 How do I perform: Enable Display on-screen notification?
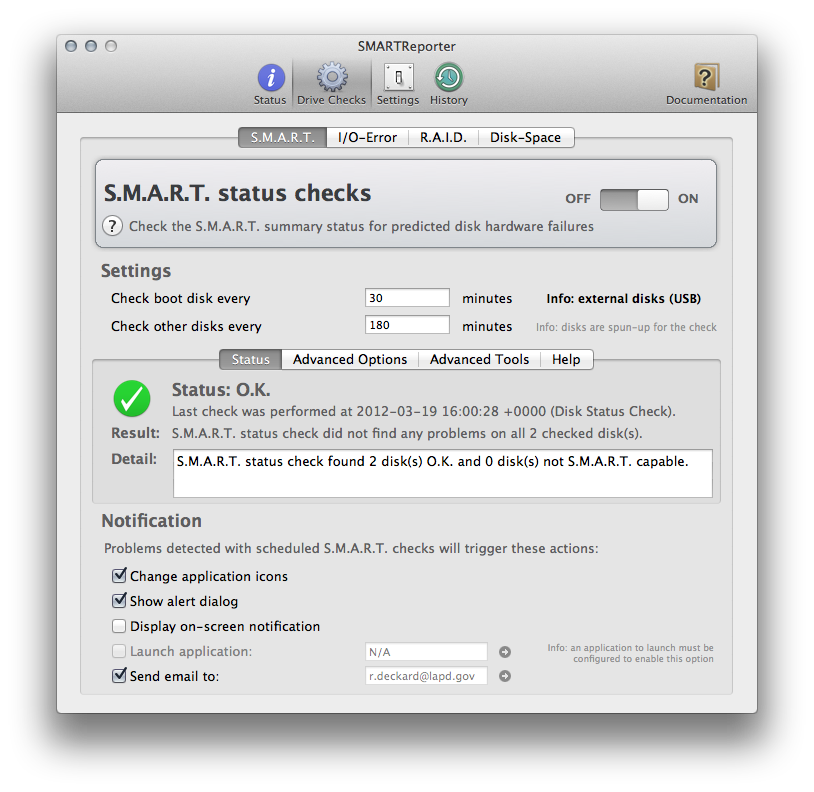pyautogui.click(x=119, y=626)
